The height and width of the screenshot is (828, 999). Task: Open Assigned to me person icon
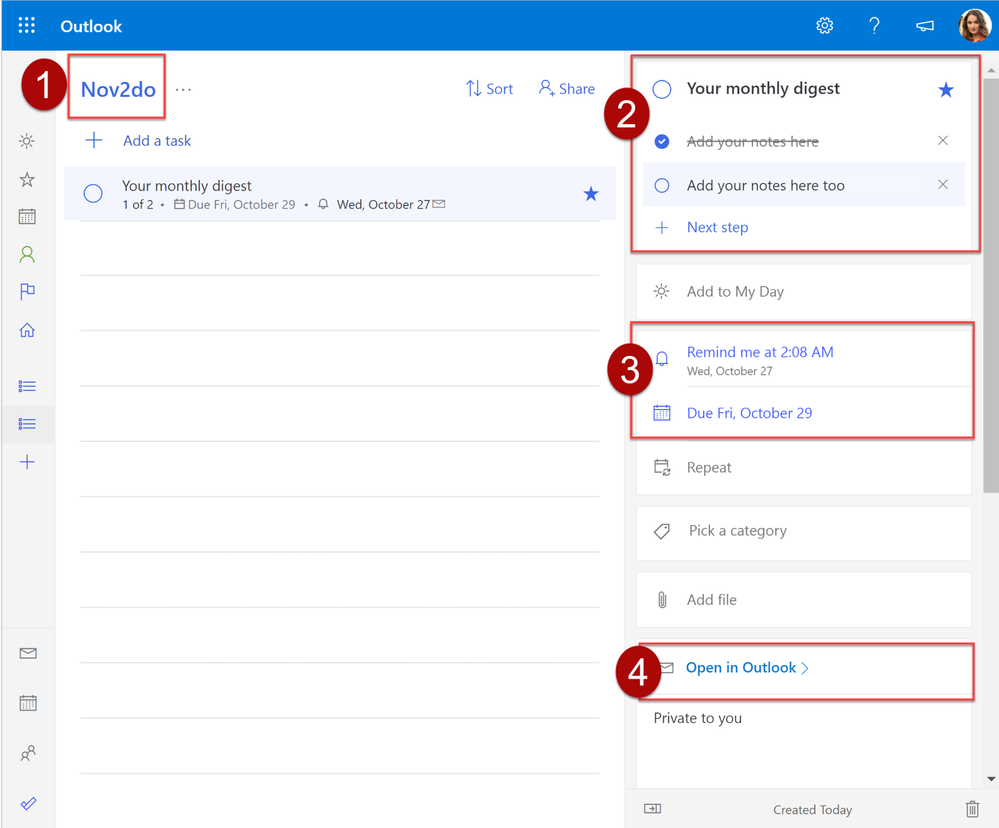[x=27, y=254]
